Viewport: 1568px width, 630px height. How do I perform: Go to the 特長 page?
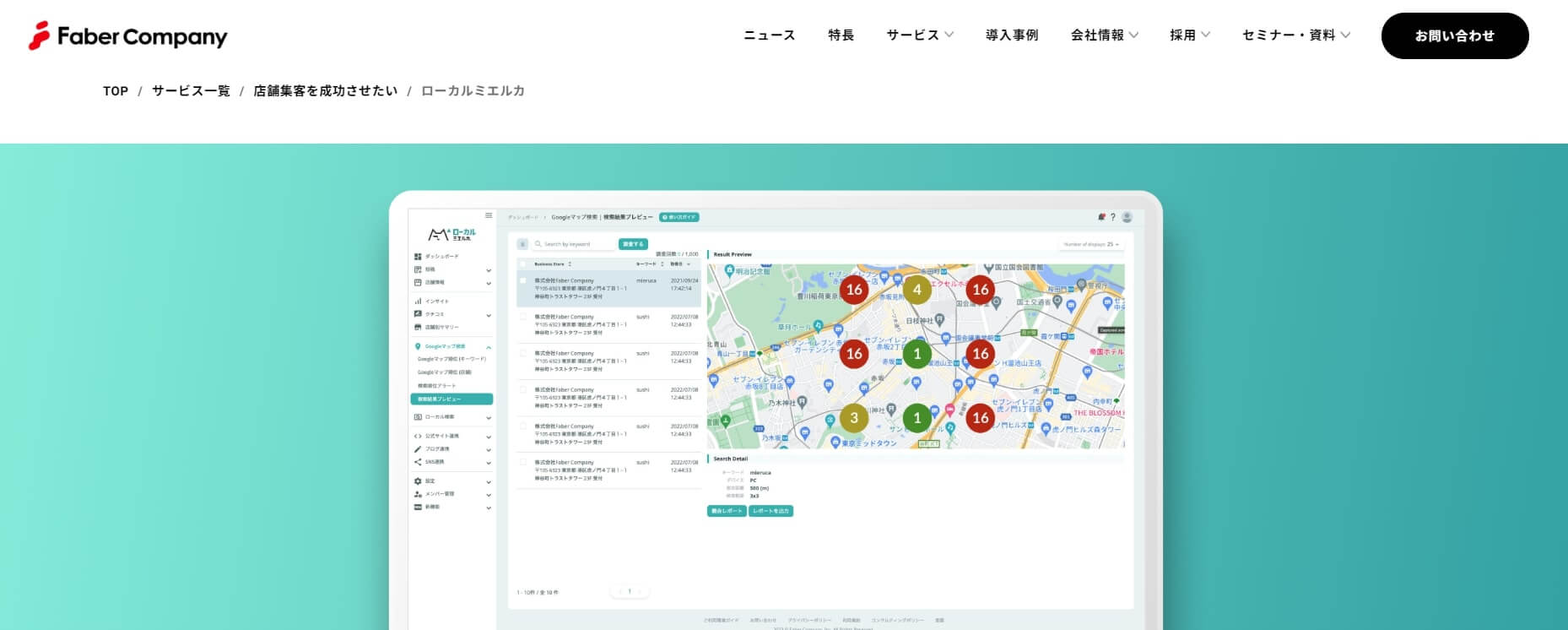841,35
